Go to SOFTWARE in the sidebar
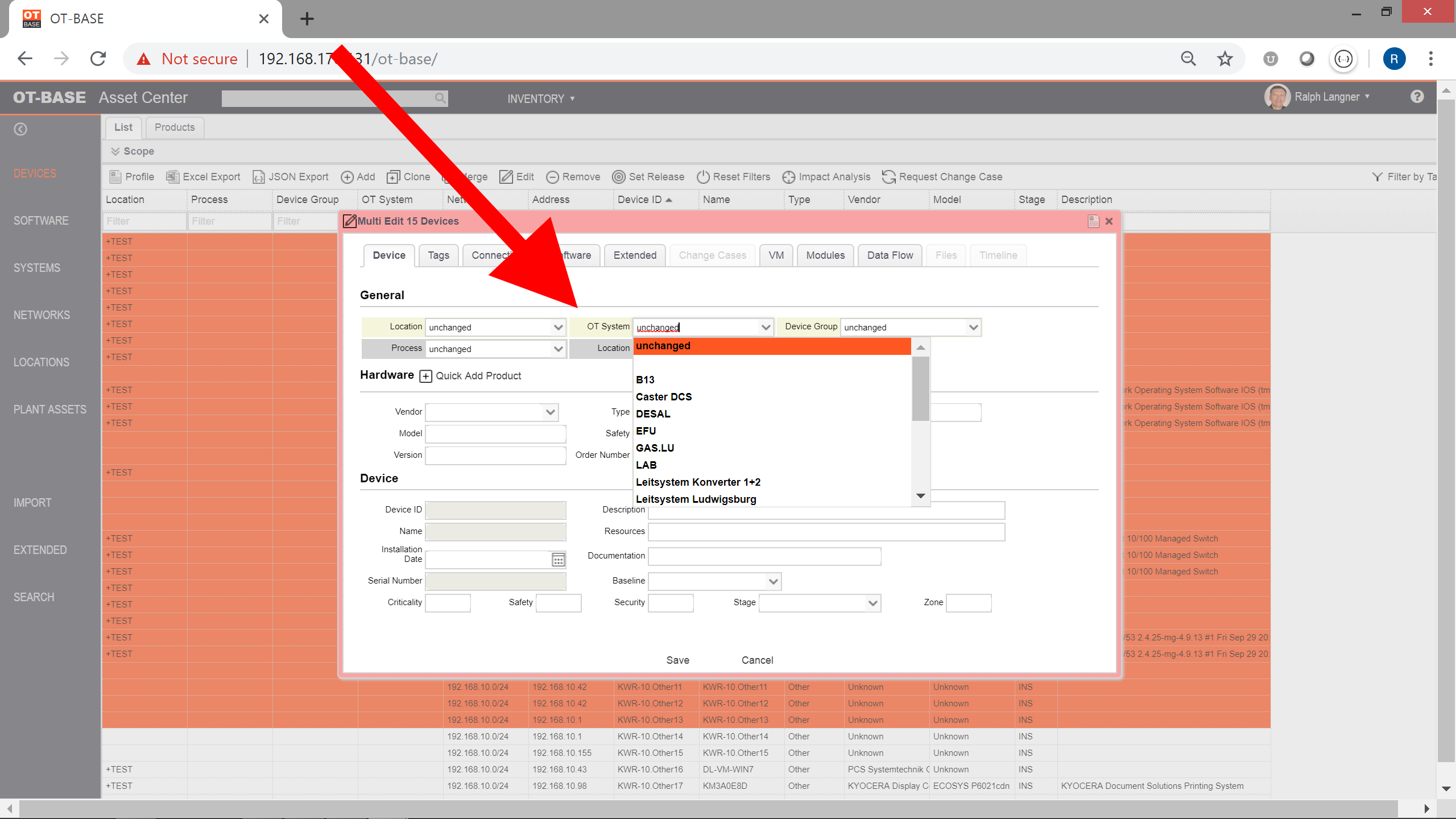The height and width of the screenshot is (819, 1456). pyautogui.click(x=41, y=221)
